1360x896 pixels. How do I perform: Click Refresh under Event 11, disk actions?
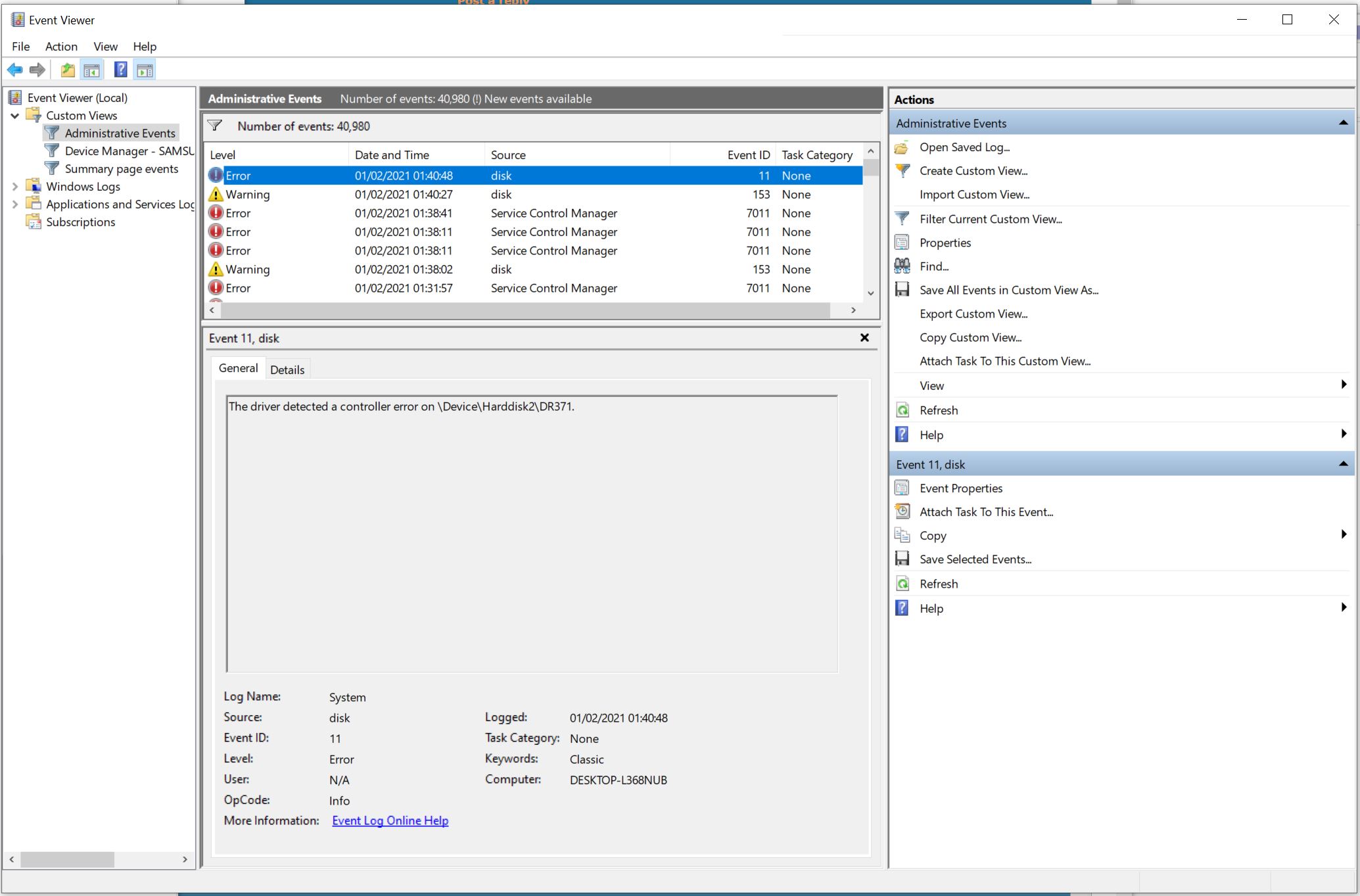939,584
